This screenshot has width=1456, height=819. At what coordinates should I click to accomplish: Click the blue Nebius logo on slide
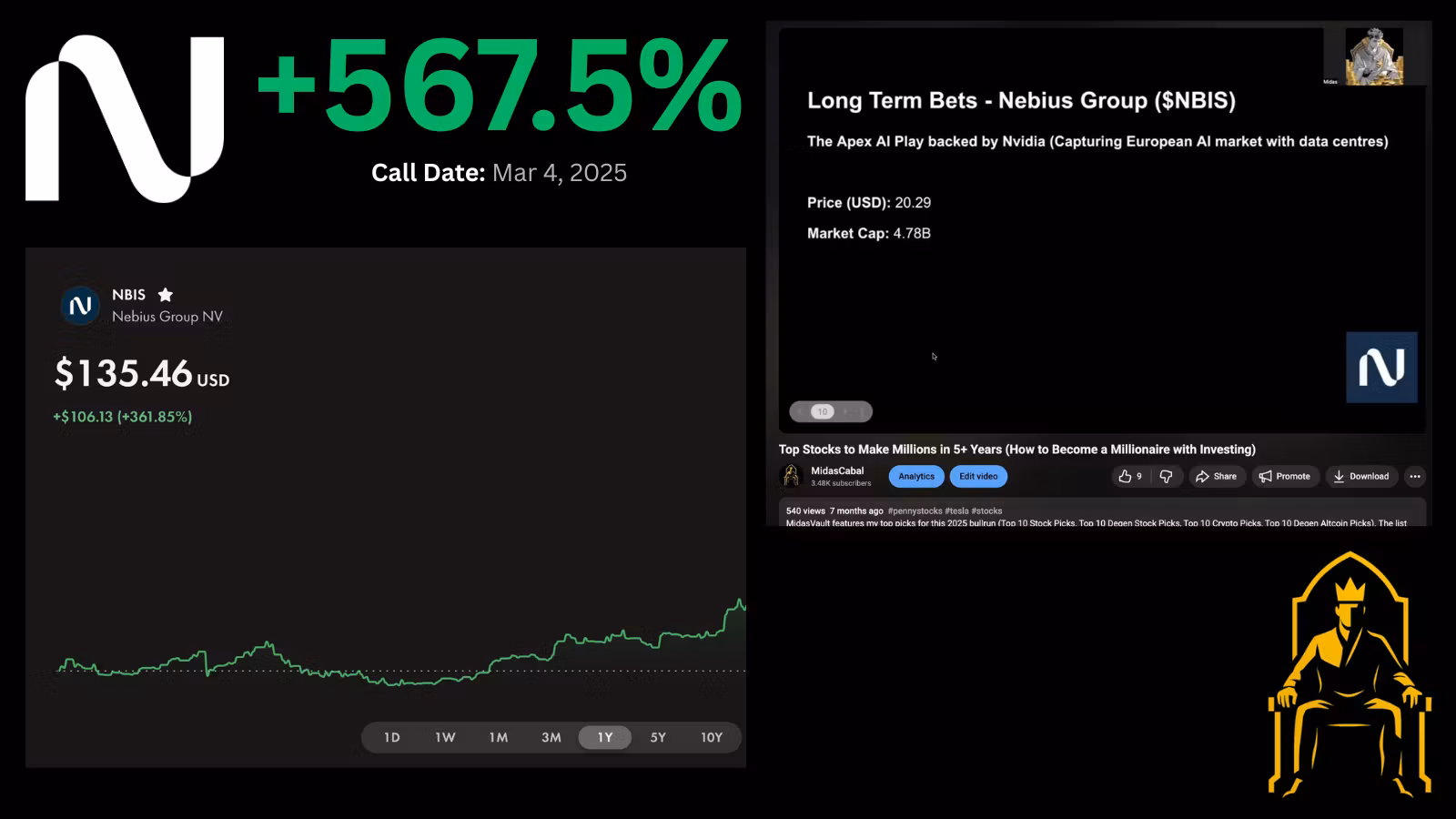1381,368
